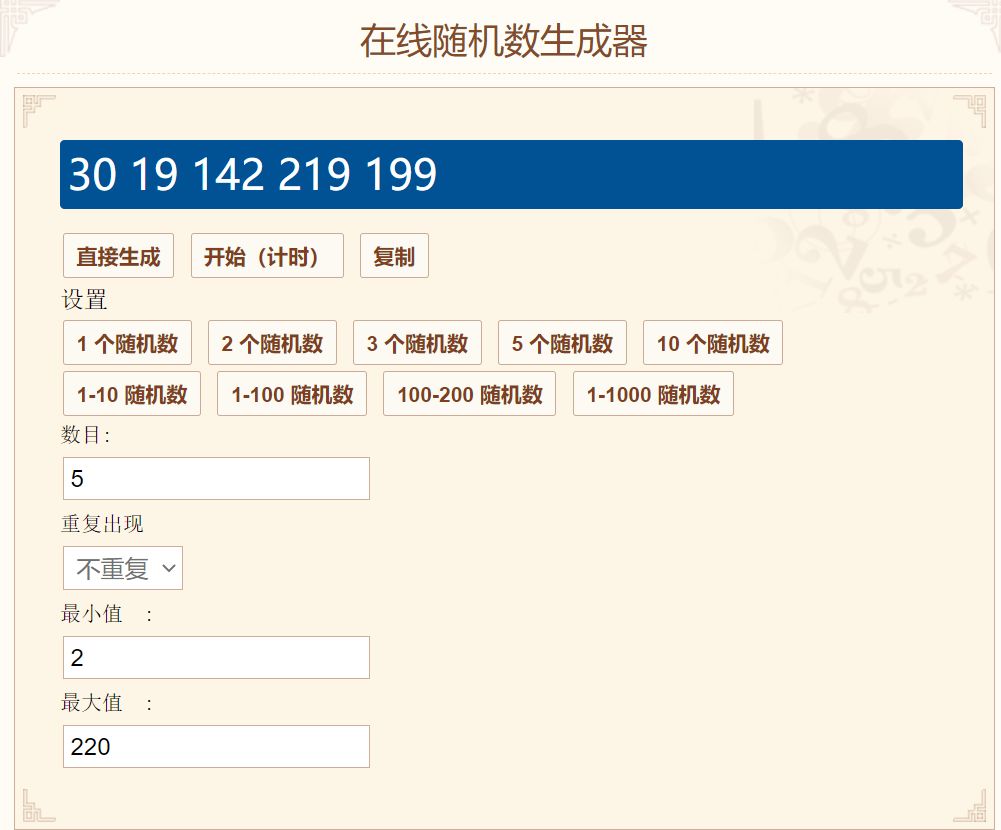Apply the 1-10 随机数 range preset
Screen dimensions: 1001x830
pyautogui.click(x=132, y=394)
